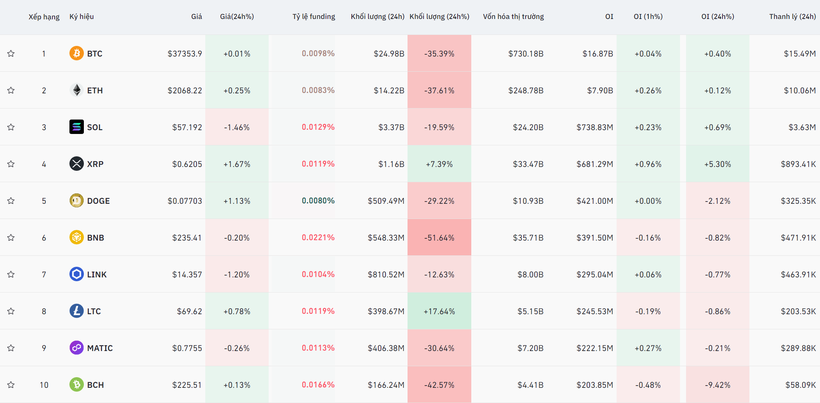Click the OI (1h%) column header
The width and height of the screenshot is (820, 403).
click(647, 17)
